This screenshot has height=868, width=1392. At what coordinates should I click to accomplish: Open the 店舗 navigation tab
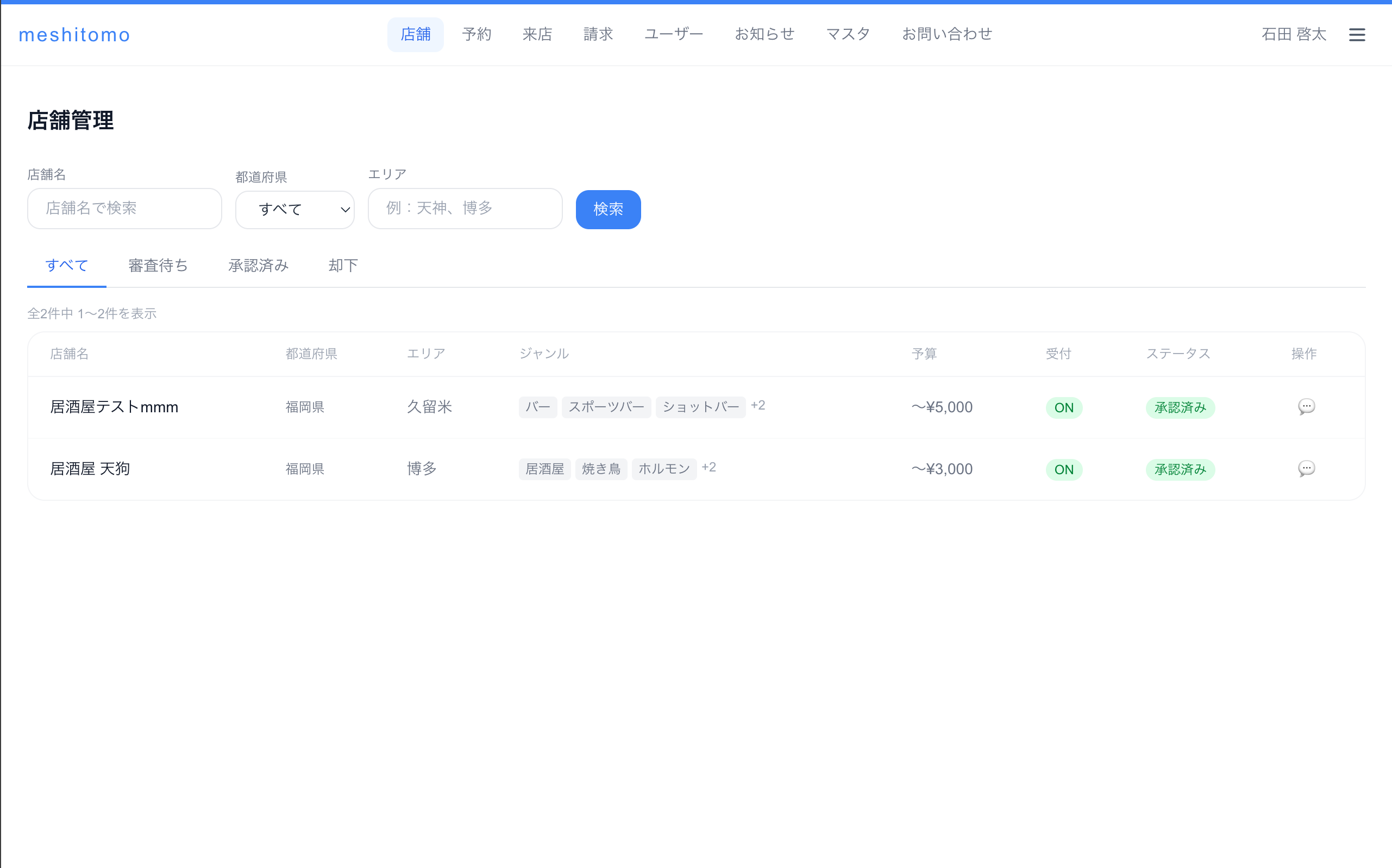(x=415, y=34)
